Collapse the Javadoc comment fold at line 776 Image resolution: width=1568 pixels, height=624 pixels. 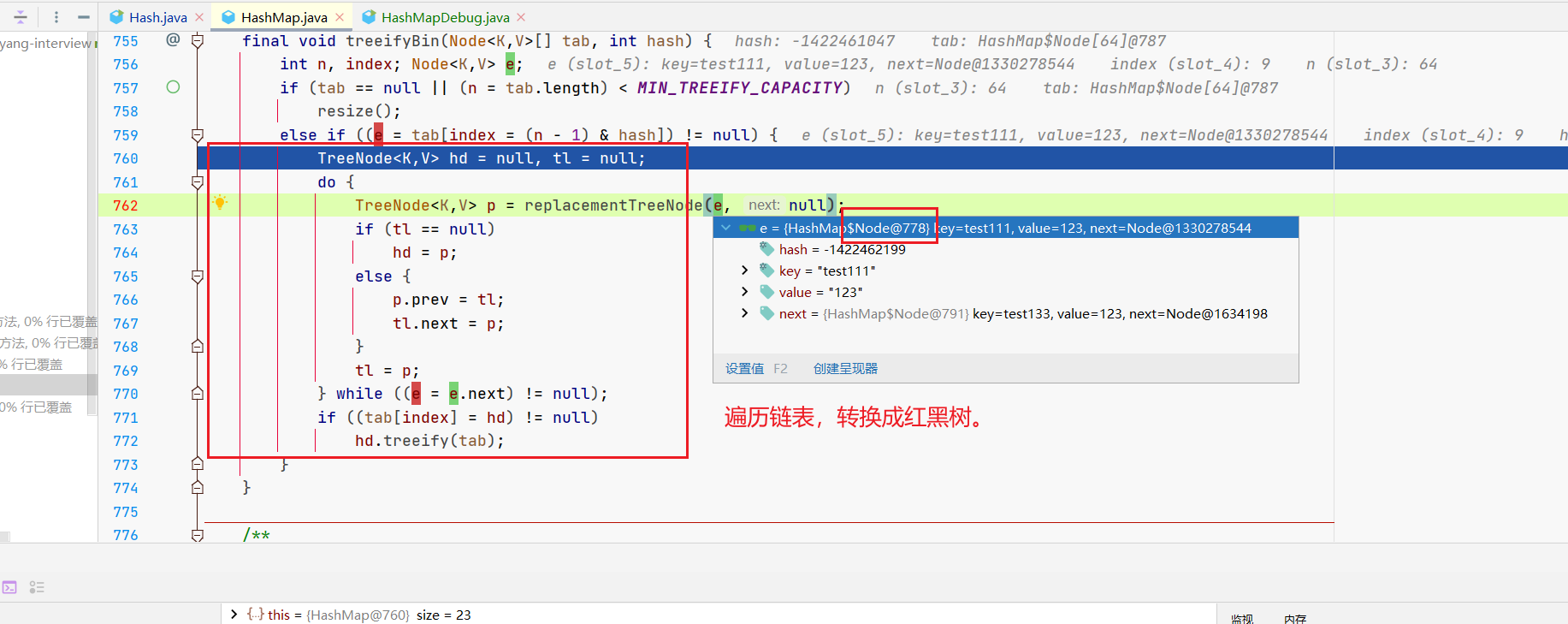(x=198, y=535)
